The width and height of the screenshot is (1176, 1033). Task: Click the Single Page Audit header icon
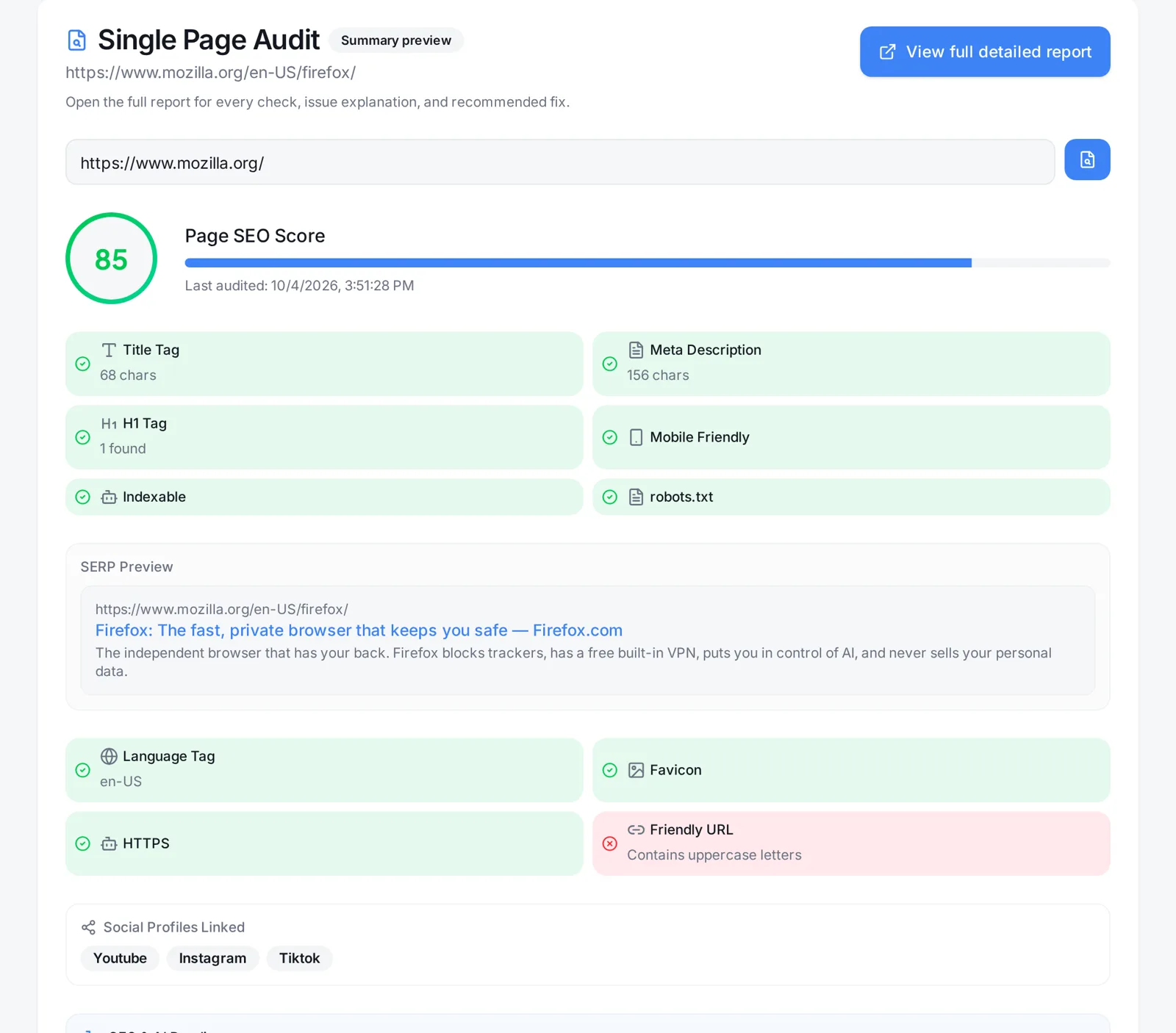pos(76,40)
